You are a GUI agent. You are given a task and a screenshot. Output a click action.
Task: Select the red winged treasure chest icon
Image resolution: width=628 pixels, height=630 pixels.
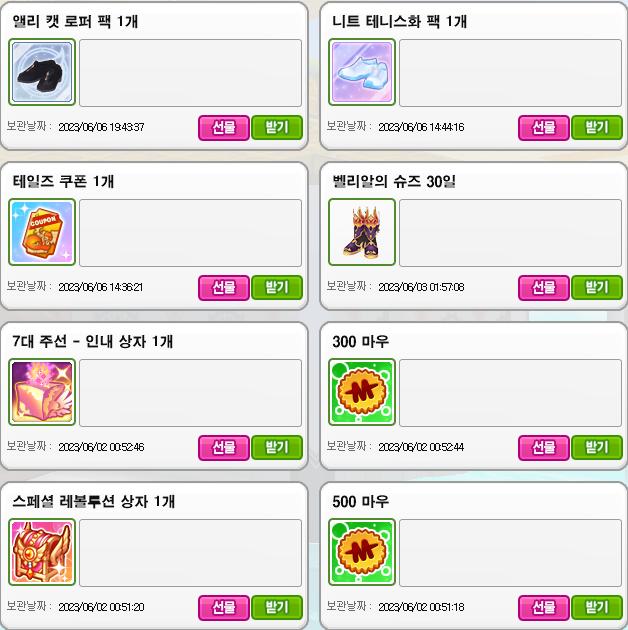[42, 552]
